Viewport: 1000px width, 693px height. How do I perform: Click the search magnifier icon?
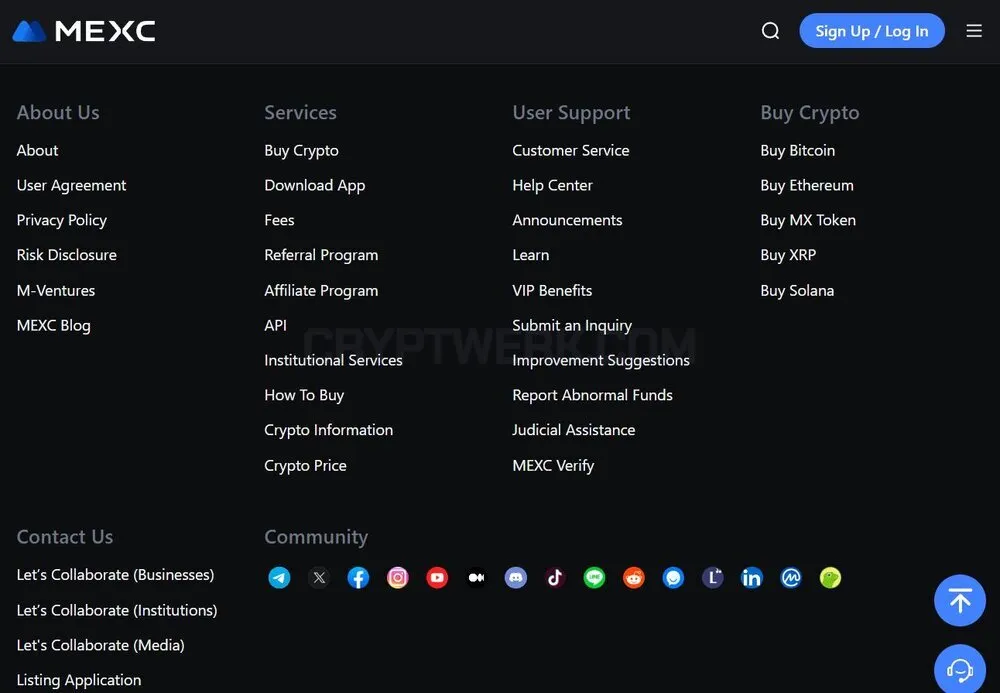click(x=770, y=31)
